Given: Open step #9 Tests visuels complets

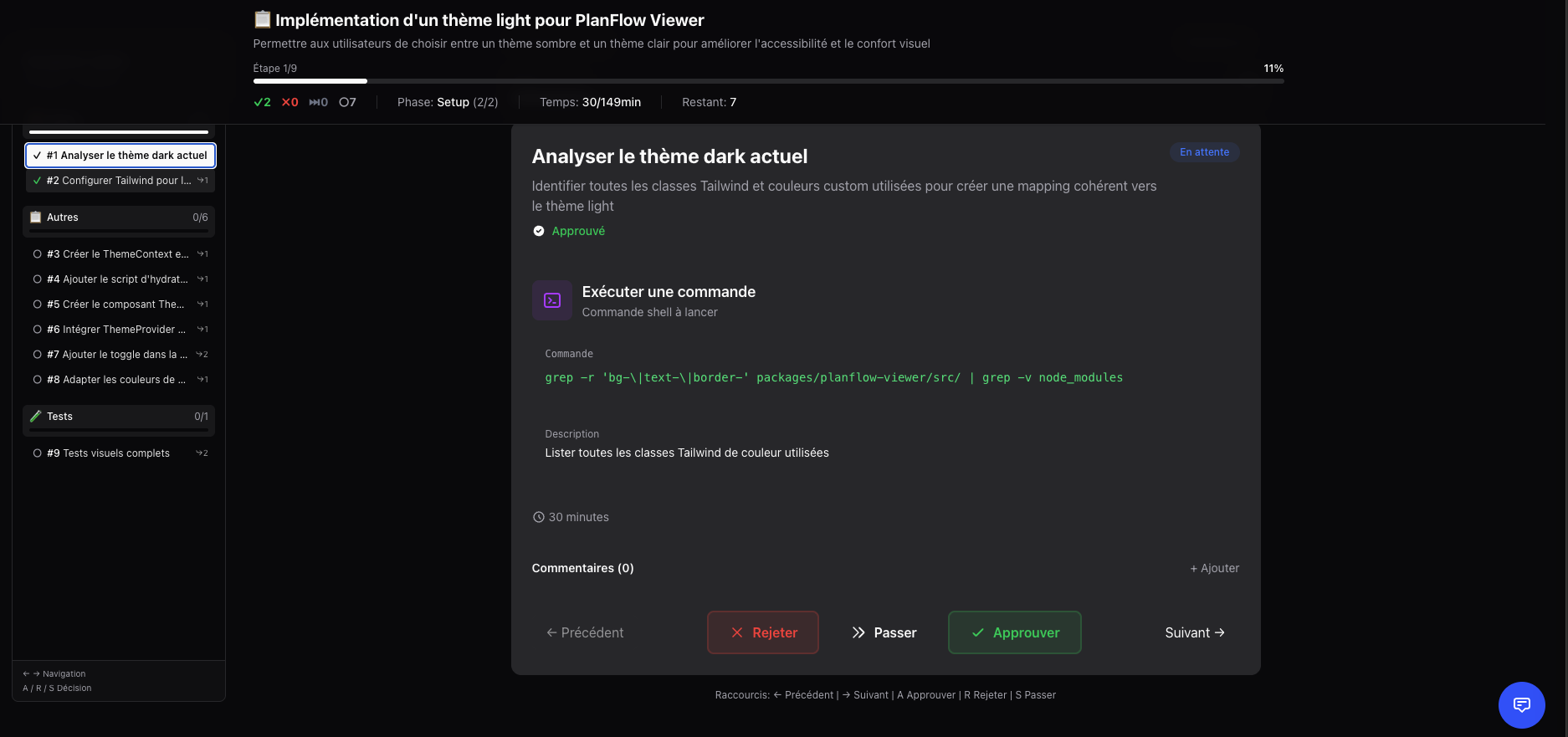Looking at the screenshot, I should coord(120,453).
